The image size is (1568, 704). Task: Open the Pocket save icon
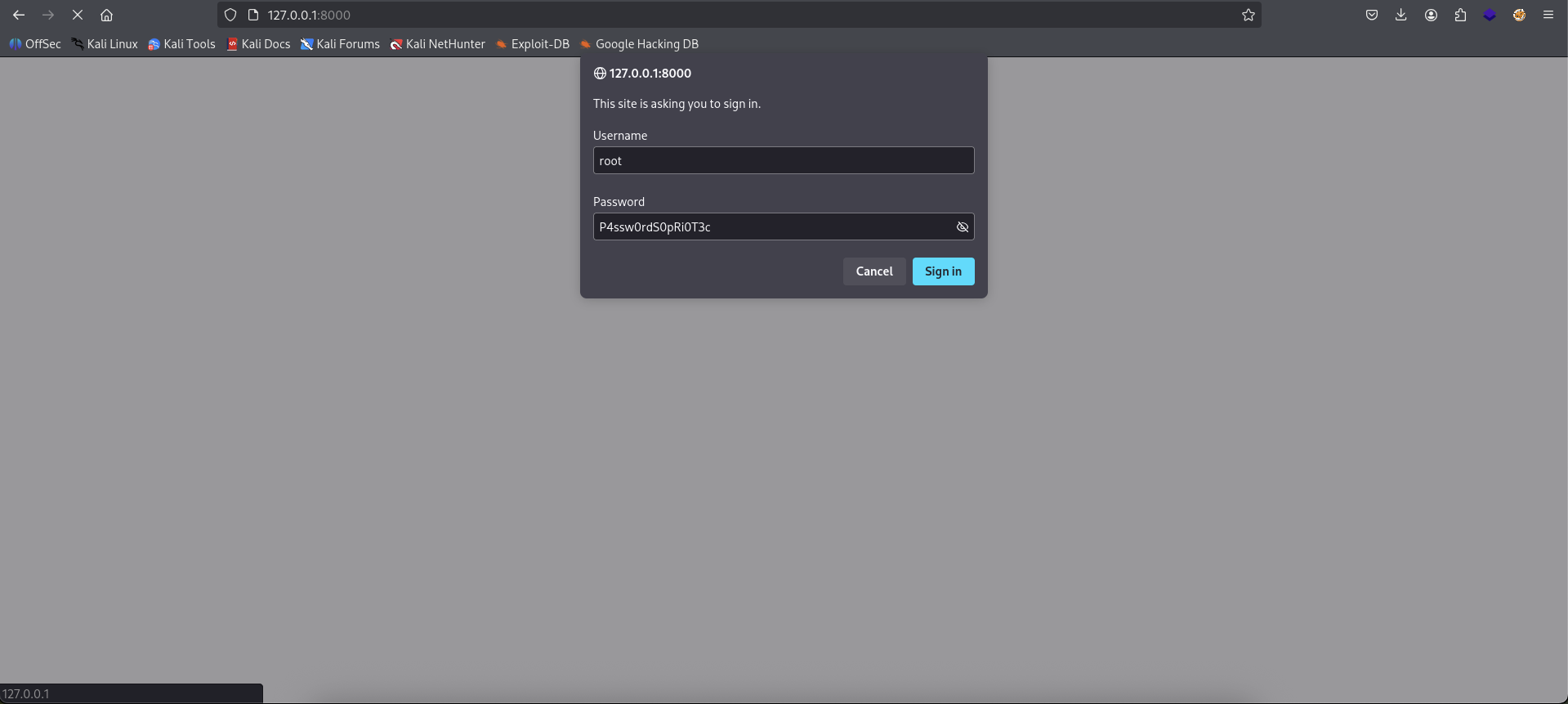point(1372,15)
